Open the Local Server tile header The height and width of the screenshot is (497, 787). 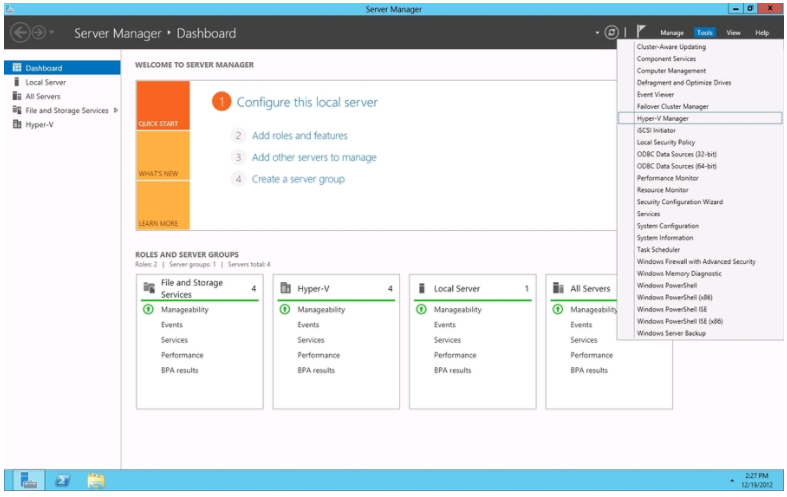472,288
